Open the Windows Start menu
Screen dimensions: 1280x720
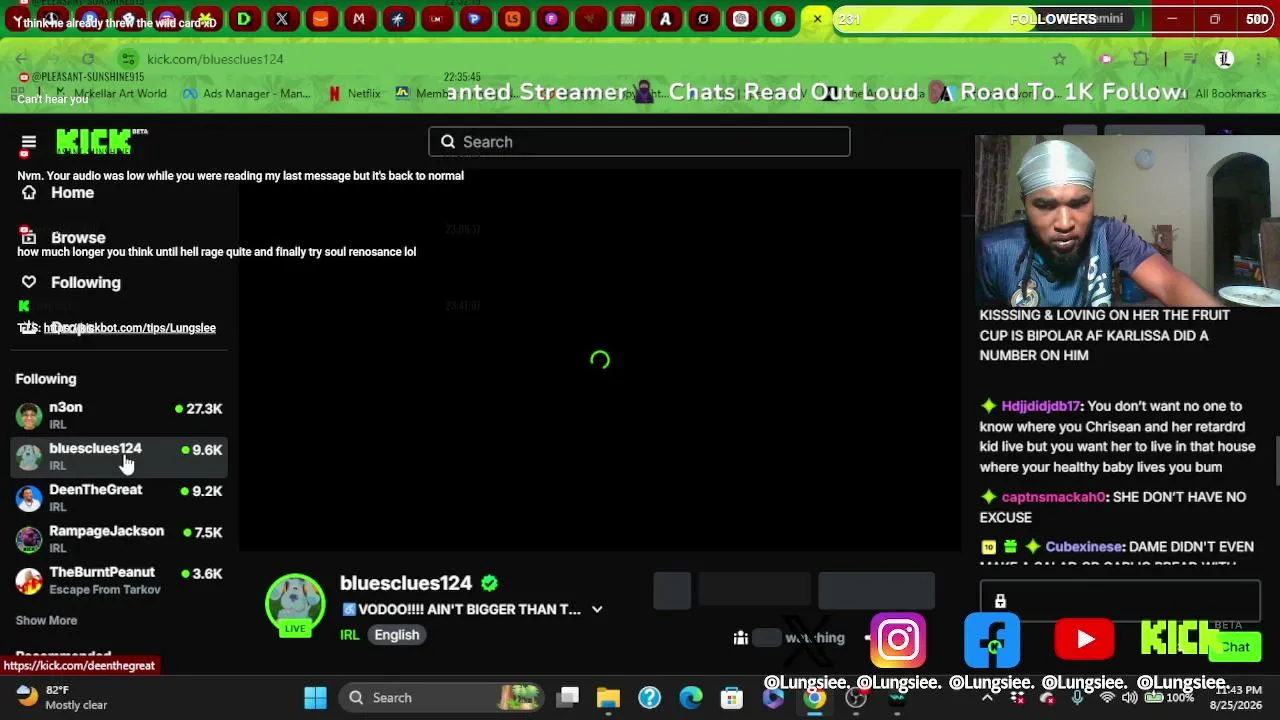coord(315,698)
